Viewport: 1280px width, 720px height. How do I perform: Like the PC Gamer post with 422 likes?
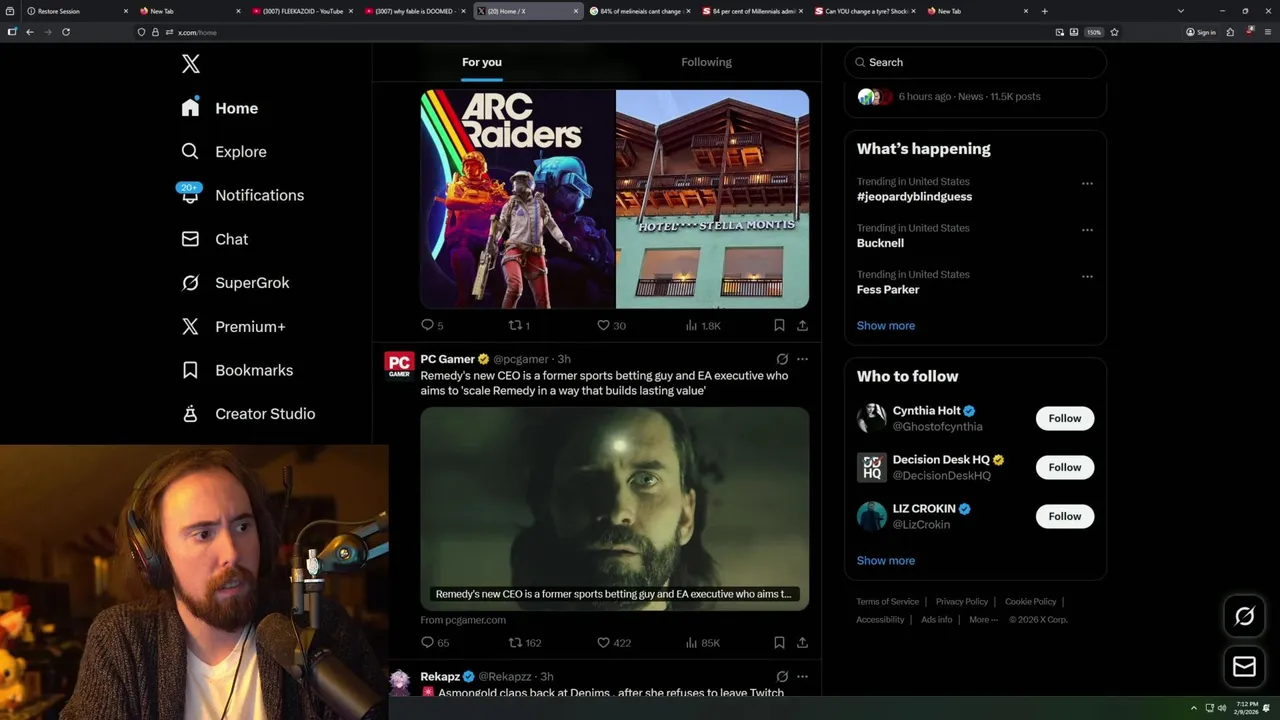614,643
